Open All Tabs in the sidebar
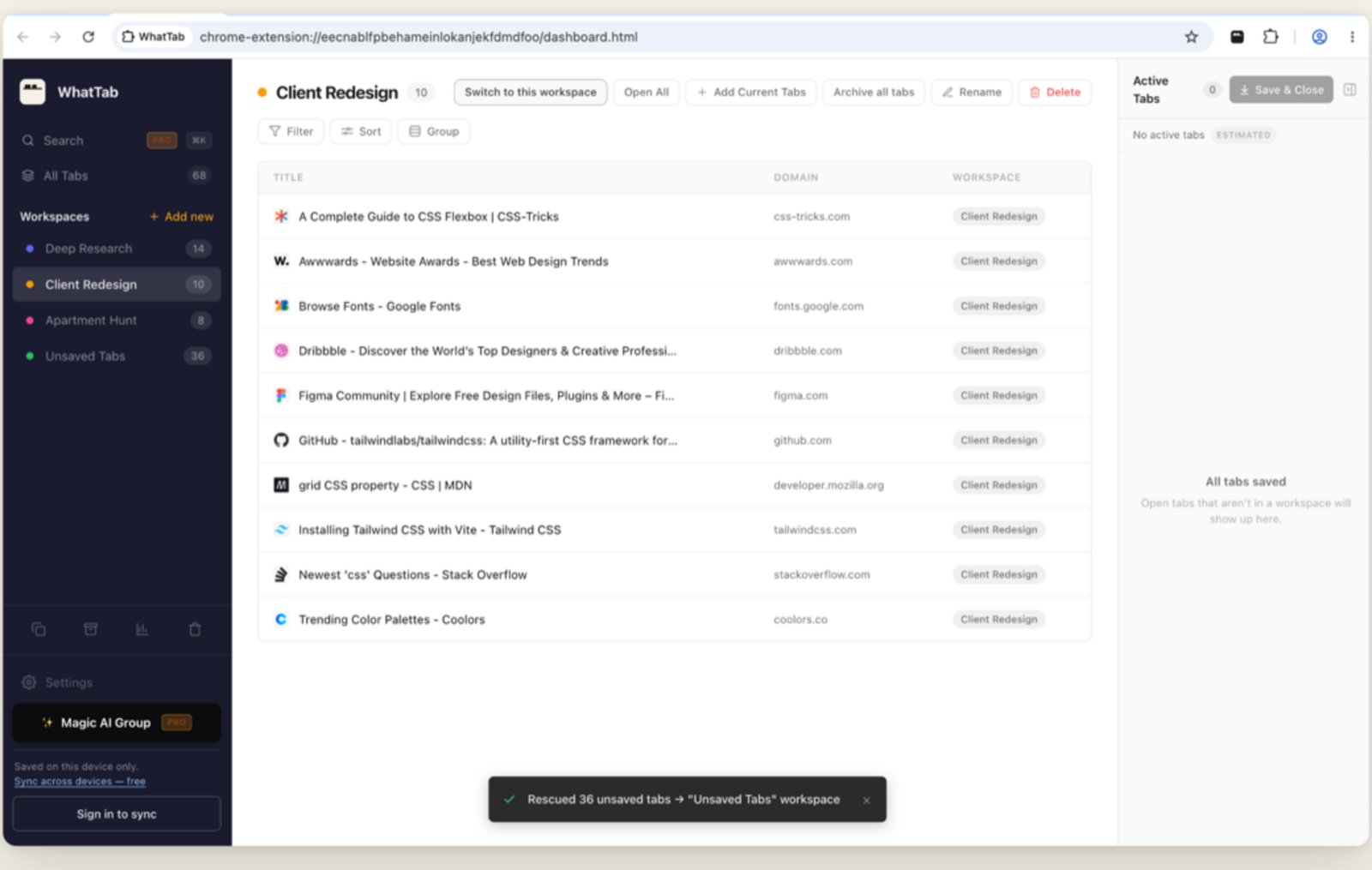The width and height of the screenshot is (1372, 870). click(117, 176)
